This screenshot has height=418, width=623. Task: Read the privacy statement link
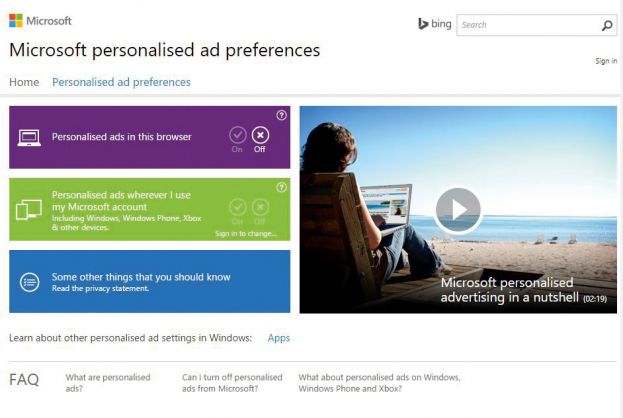click(x=100, y=289)
